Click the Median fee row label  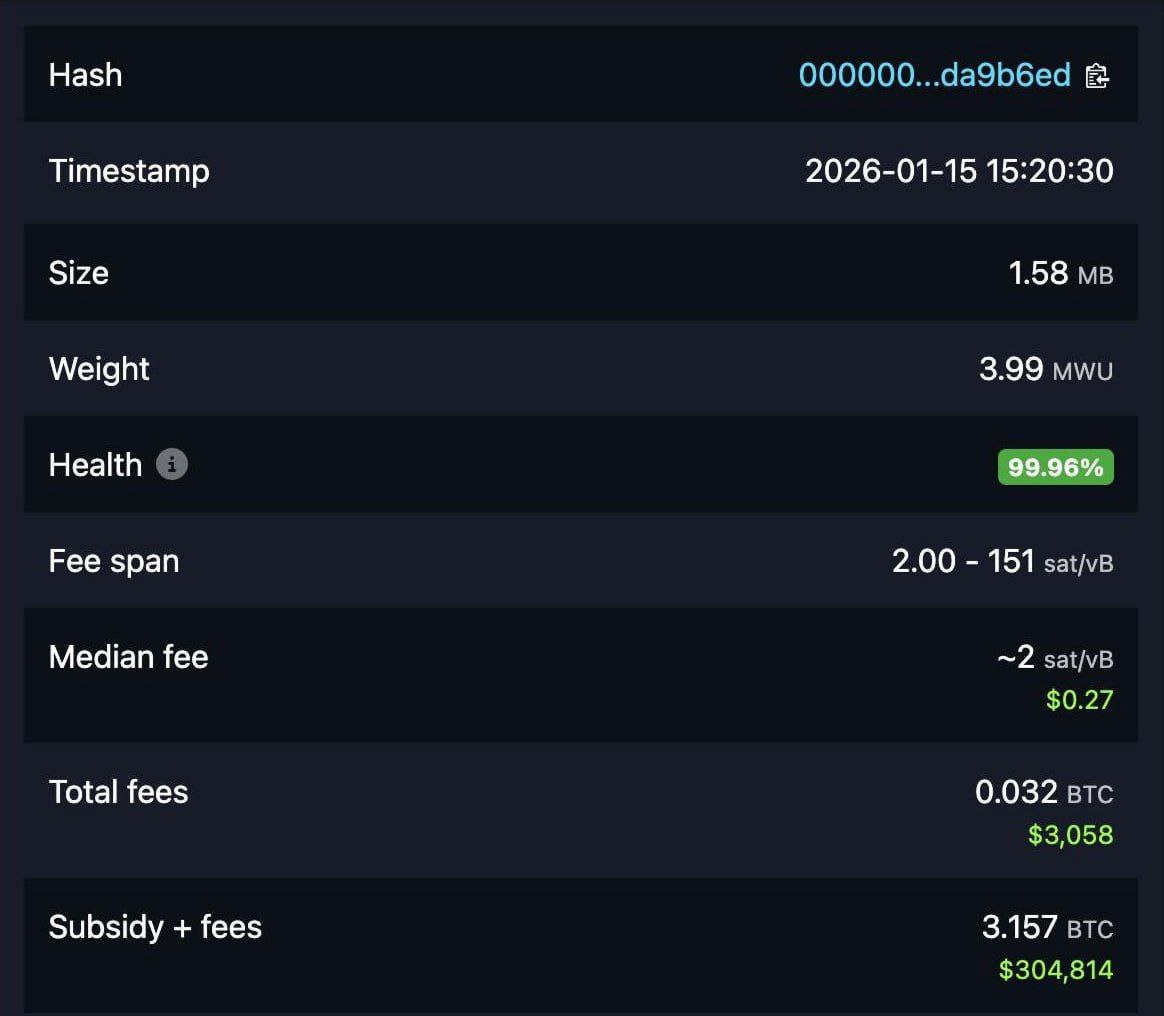click(x=128, y=657)
